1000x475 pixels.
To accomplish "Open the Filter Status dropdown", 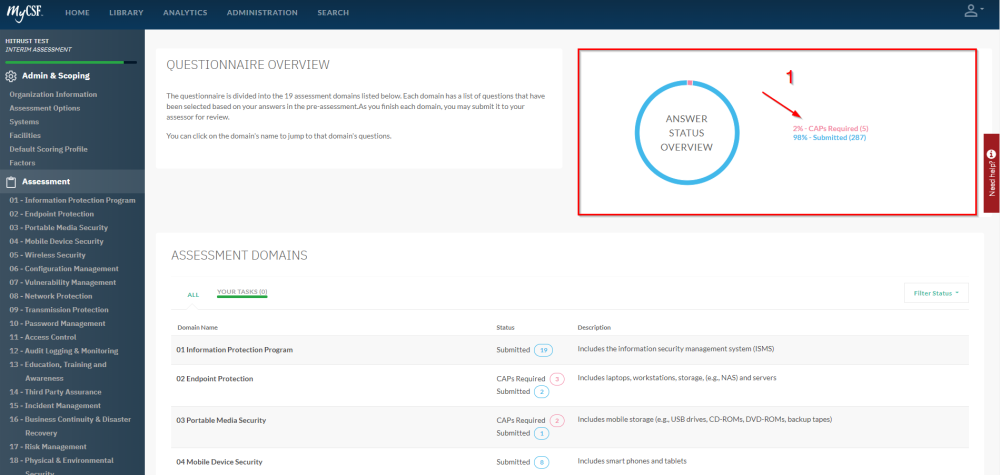I will point(936,293).
